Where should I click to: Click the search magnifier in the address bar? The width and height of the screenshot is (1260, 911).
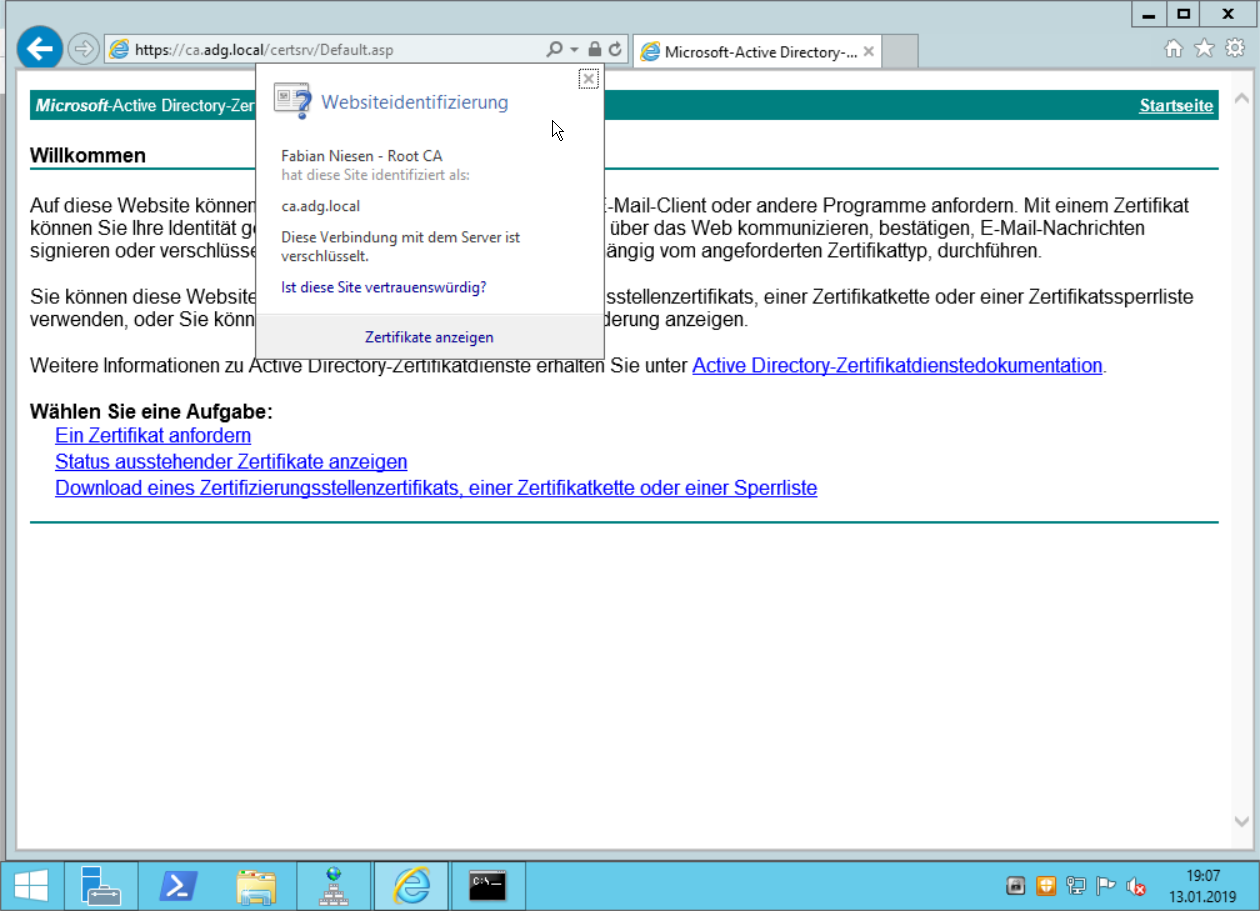[x=554, y=49]
